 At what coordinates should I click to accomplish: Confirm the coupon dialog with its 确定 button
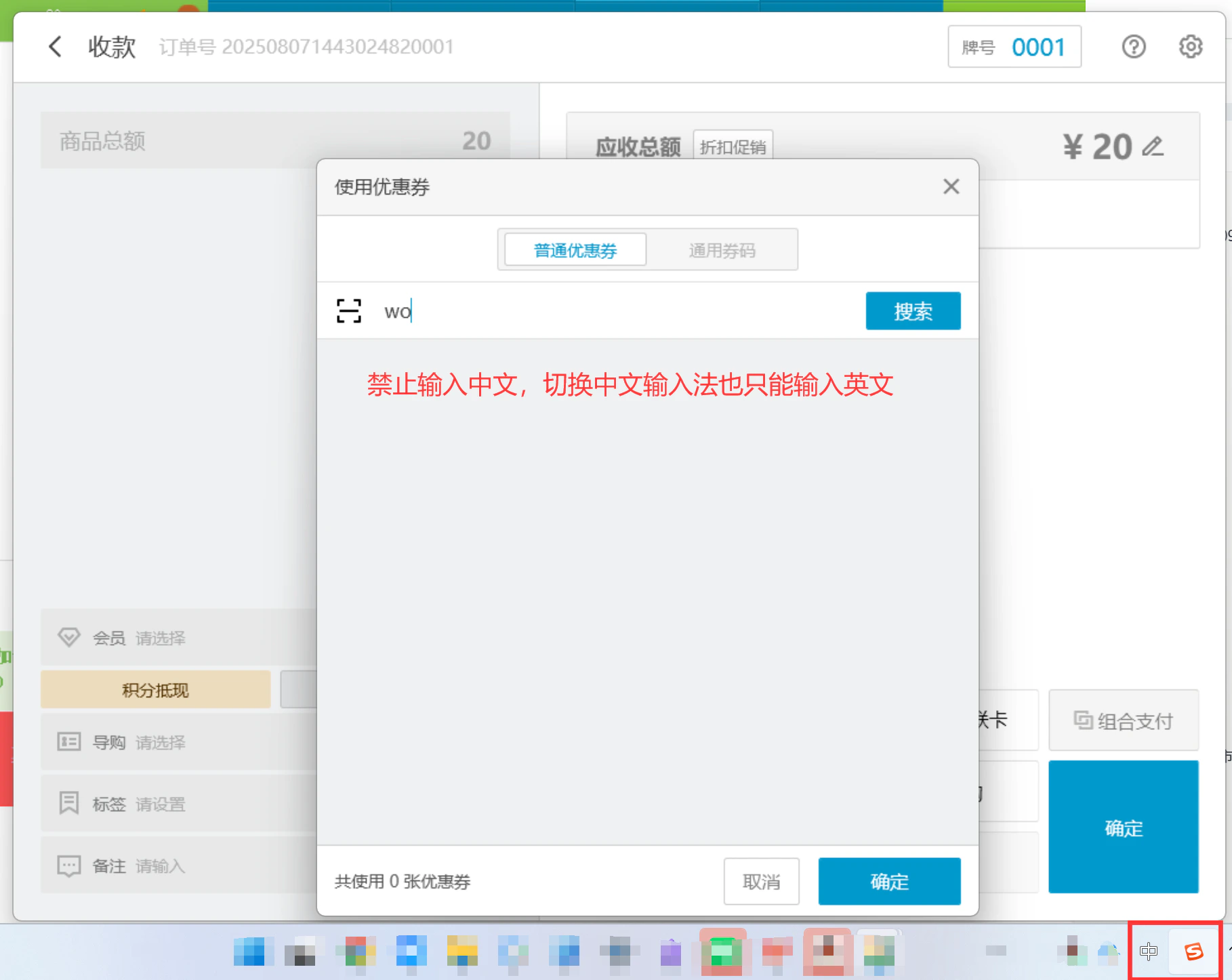pos(889,881)
